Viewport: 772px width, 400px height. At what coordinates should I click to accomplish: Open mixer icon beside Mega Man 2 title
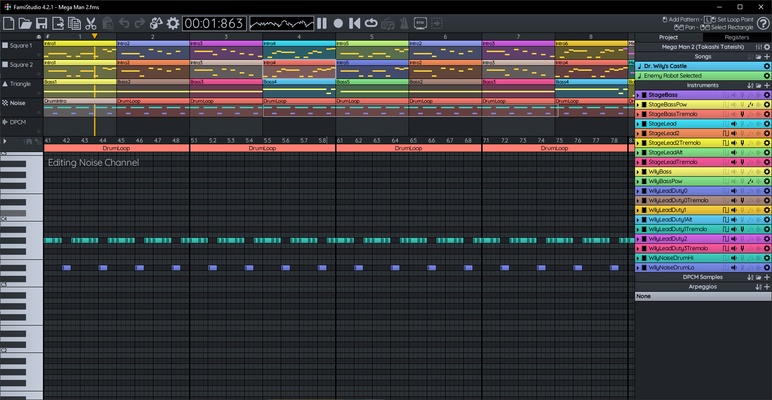[x=759, y=47]
